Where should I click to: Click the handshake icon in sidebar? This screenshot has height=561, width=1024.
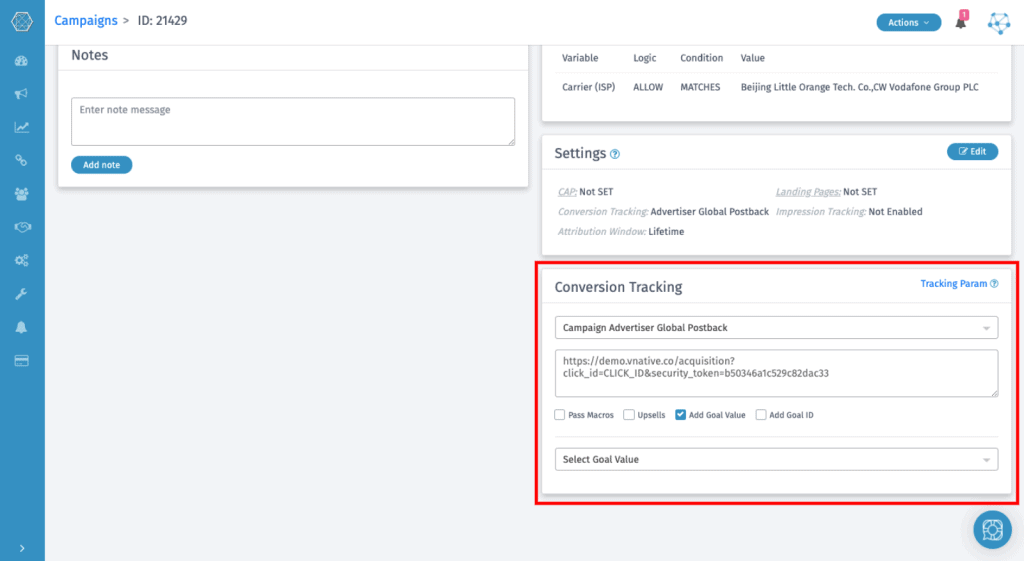pyautogui.click(x=21, y=227)
